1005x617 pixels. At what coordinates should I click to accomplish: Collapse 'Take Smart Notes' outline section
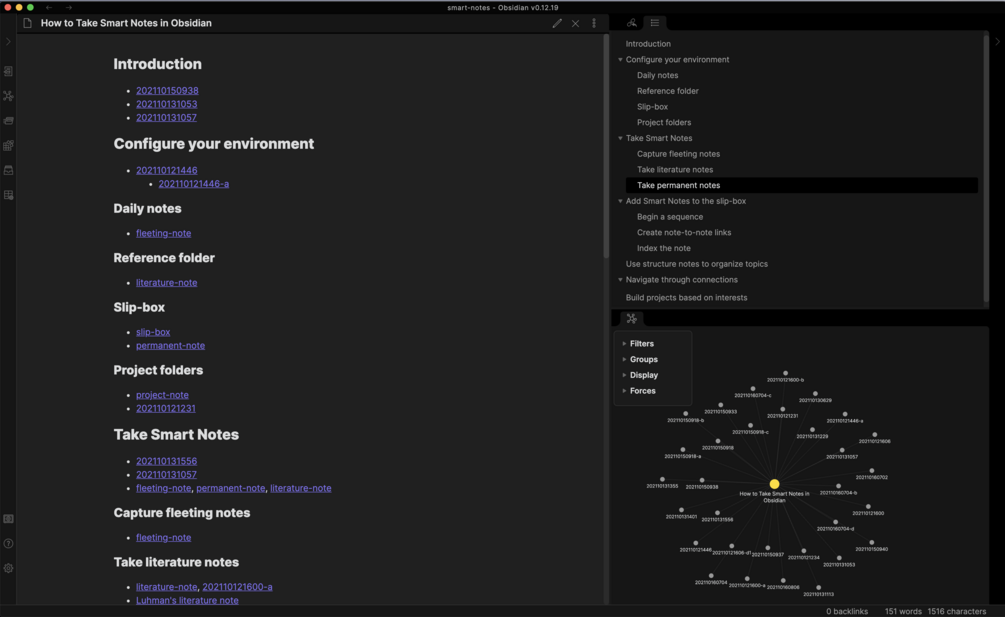coord(620,138)
